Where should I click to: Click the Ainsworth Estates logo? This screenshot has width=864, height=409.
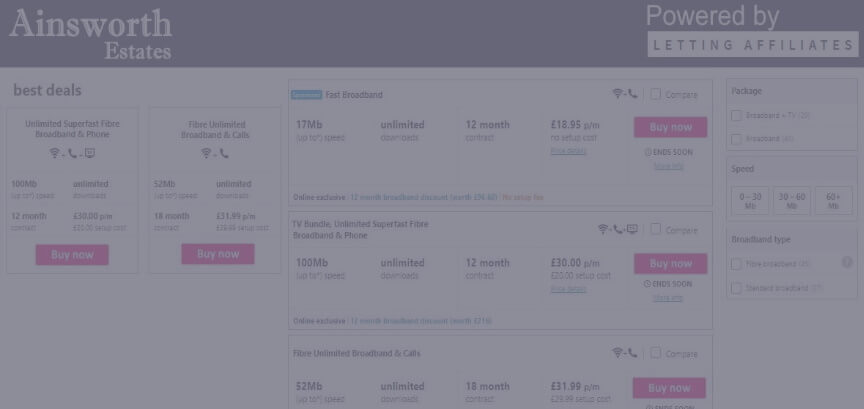90,35
